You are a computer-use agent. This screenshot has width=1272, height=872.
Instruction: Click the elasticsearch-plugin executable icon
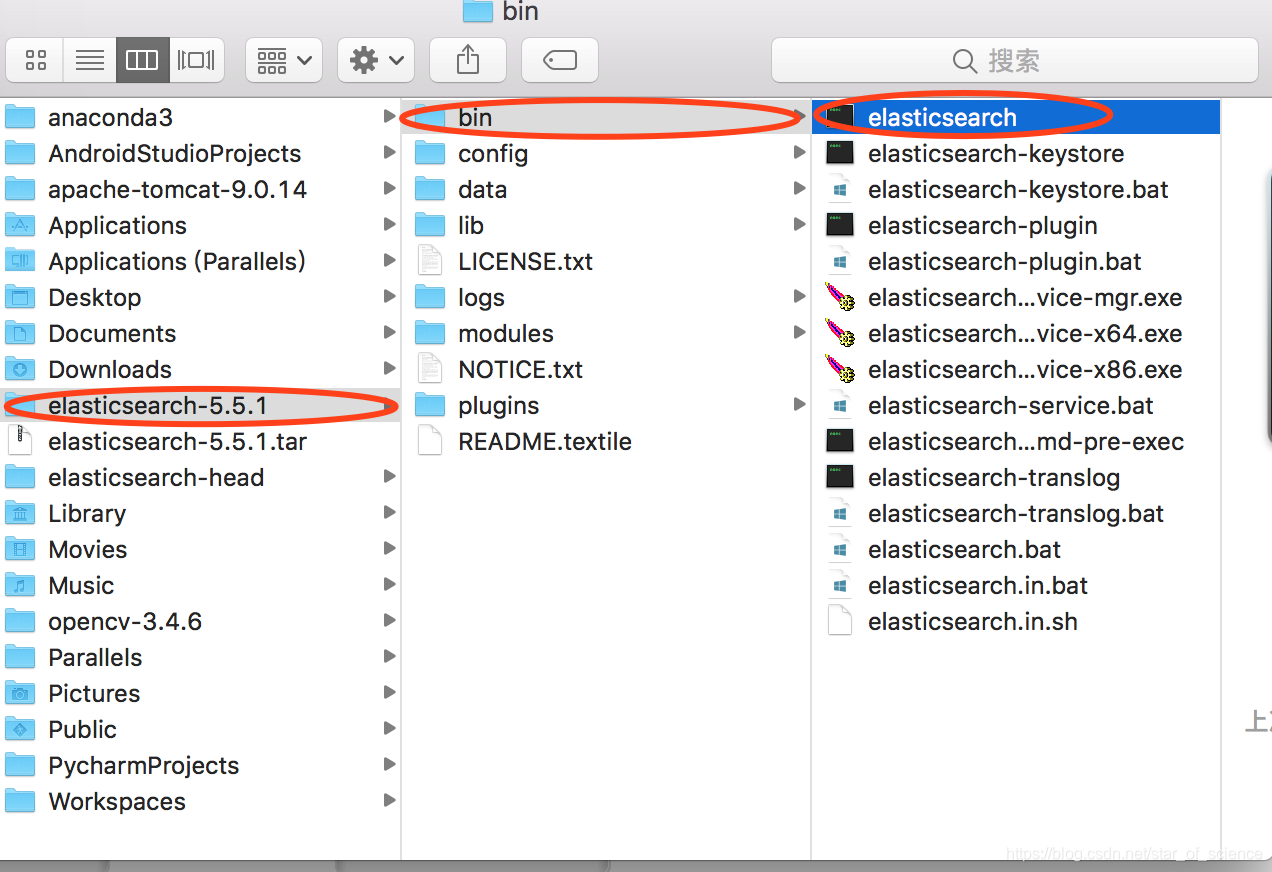tap(840, 226)
